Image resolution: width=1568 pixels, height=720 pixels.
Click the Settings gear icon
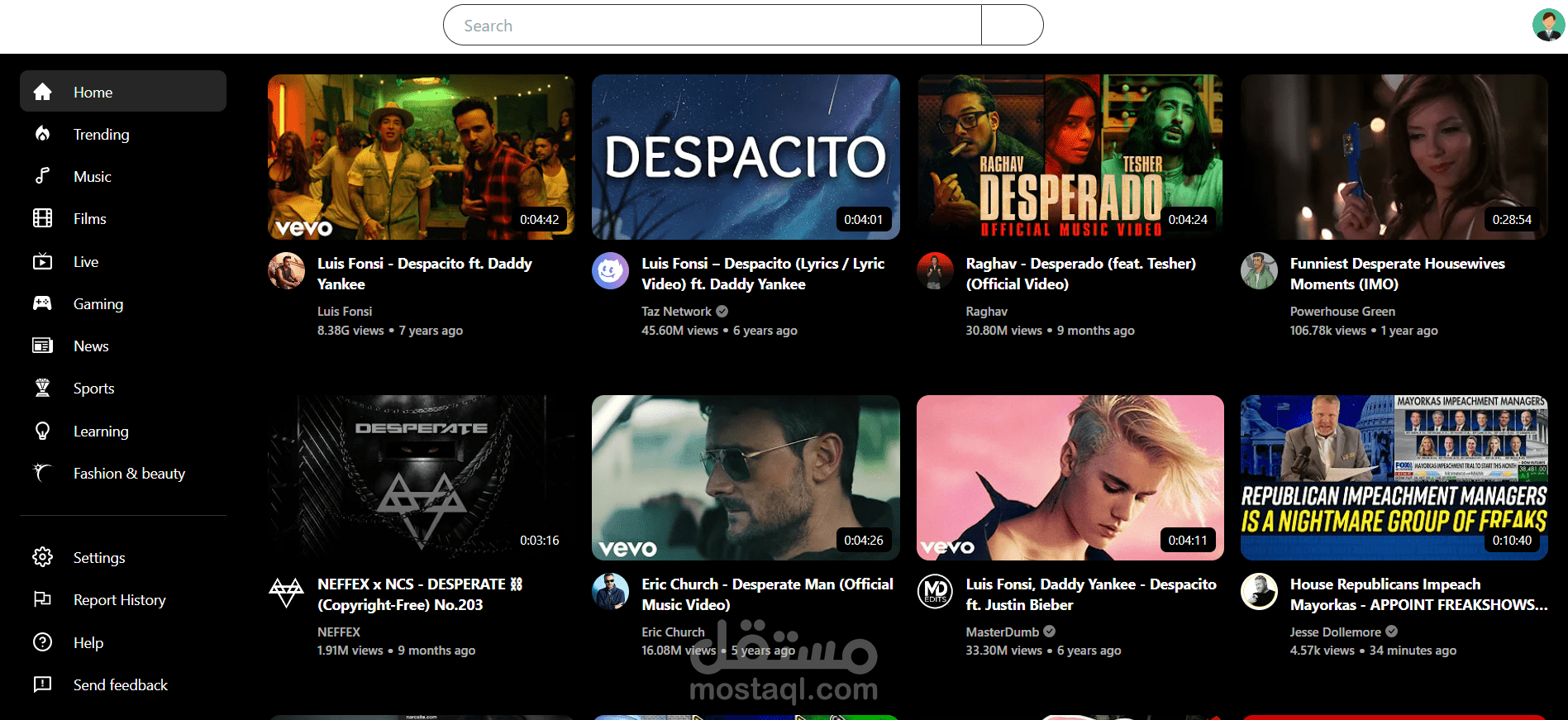coord(42,557)
